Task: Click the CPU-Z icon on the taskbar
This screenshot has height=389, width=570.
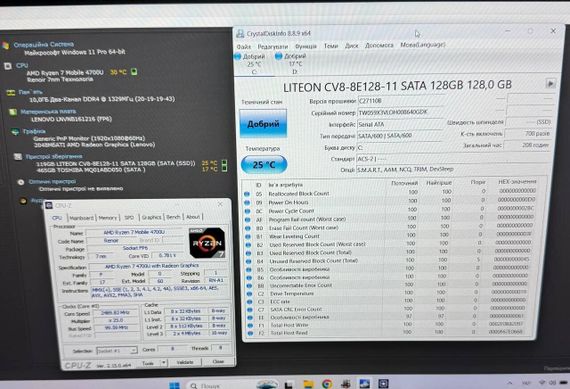Action: [x=383, y=383]
